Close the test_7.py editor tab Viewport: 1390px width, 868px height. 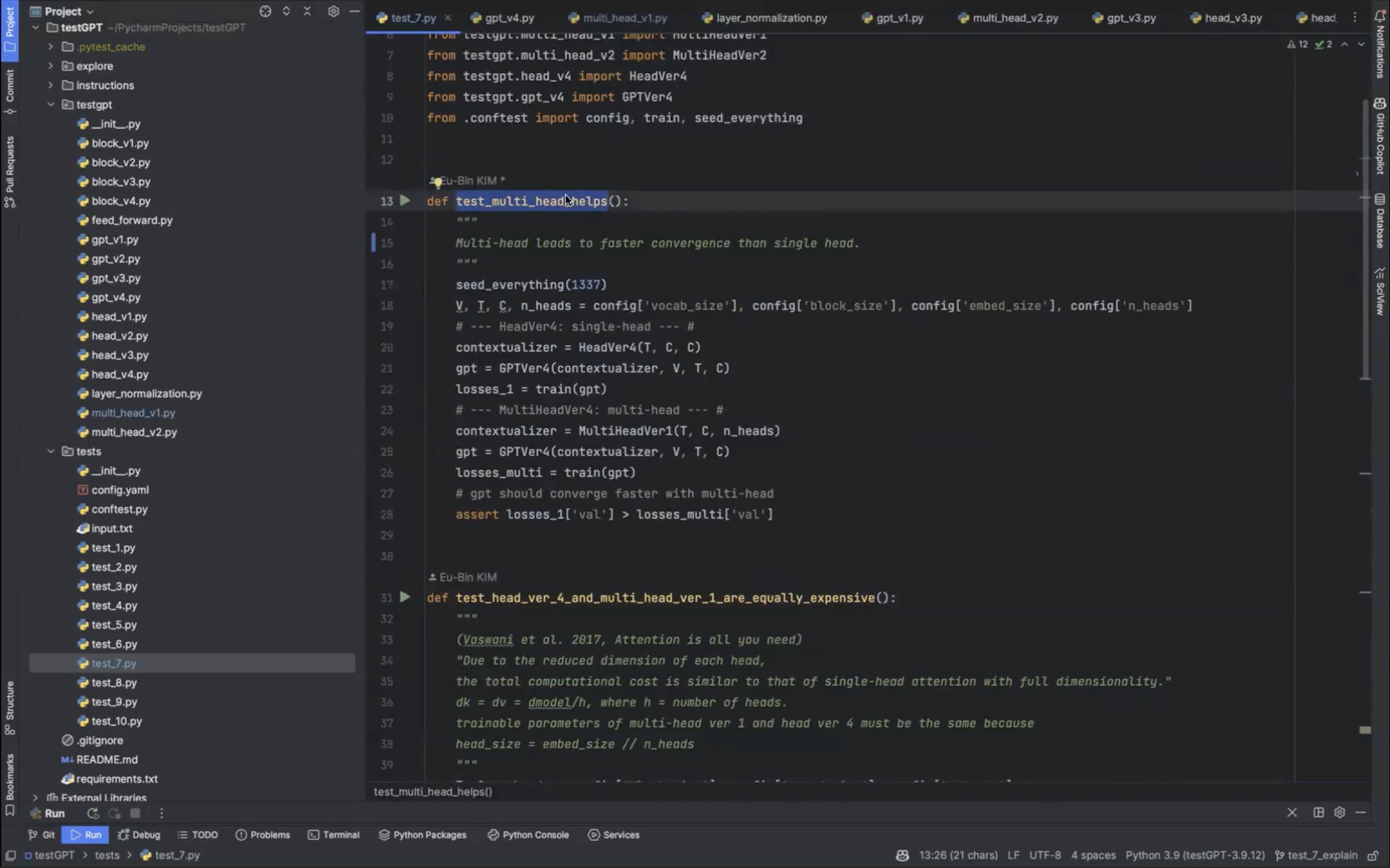448,18
